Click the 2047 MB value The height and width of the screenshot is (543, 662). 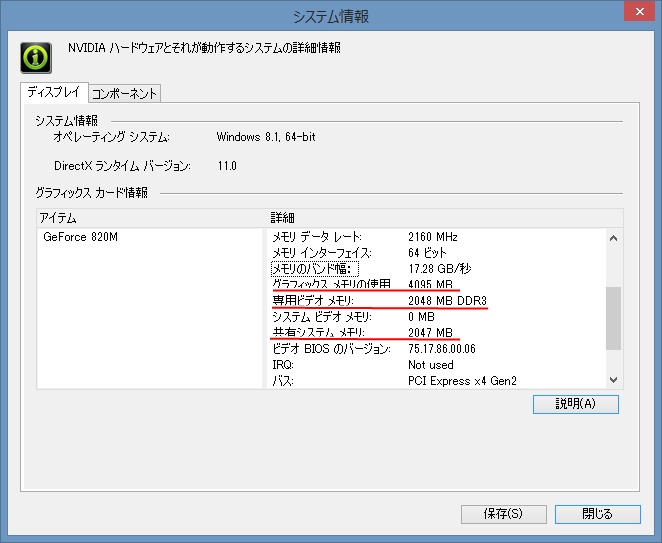point(430,333)
